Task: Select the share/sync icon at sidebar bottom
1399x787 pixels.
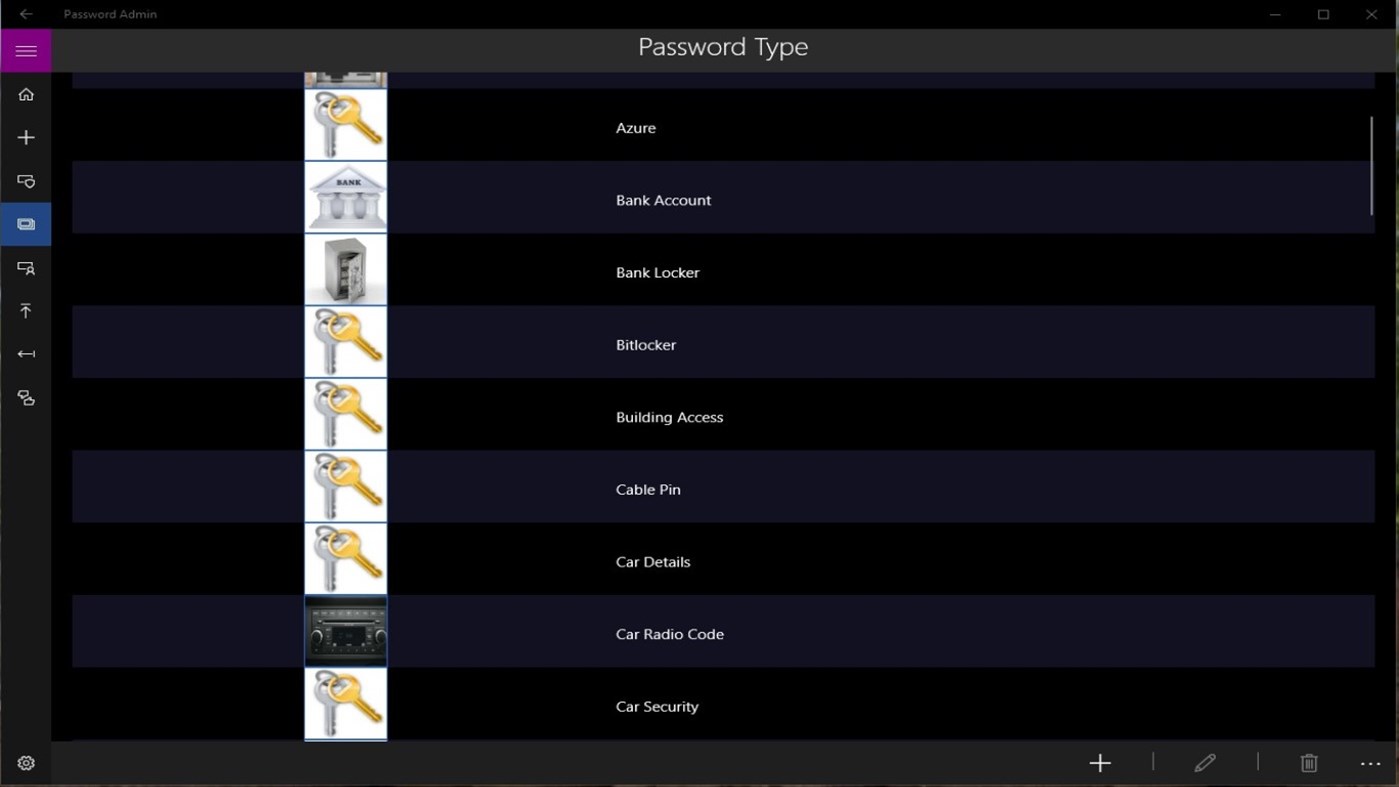Action: click(26, 398)
